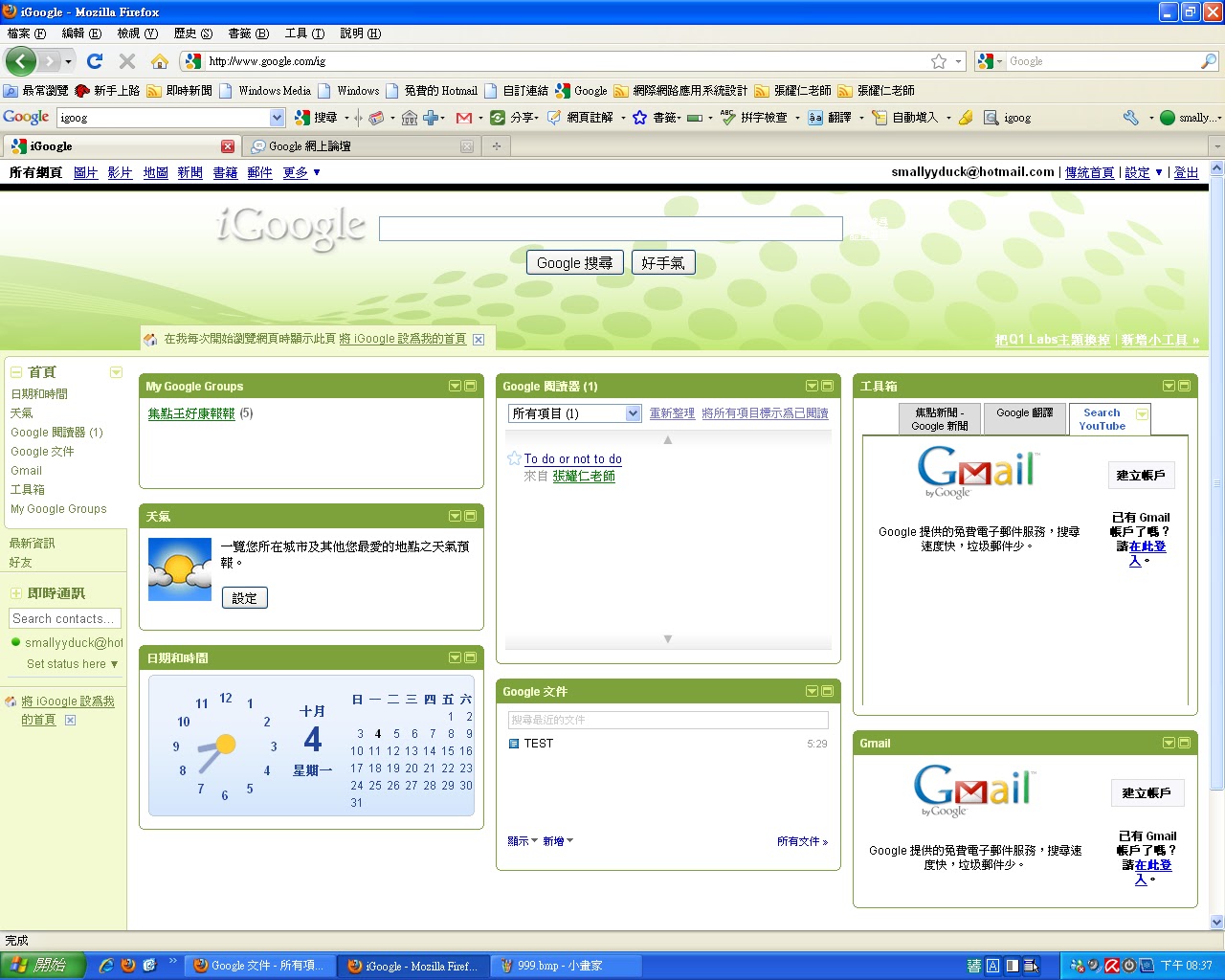The image size is (1225, 980).
Task: Expand the 即時通訊 chat section
Action: (x=16, y=593)
